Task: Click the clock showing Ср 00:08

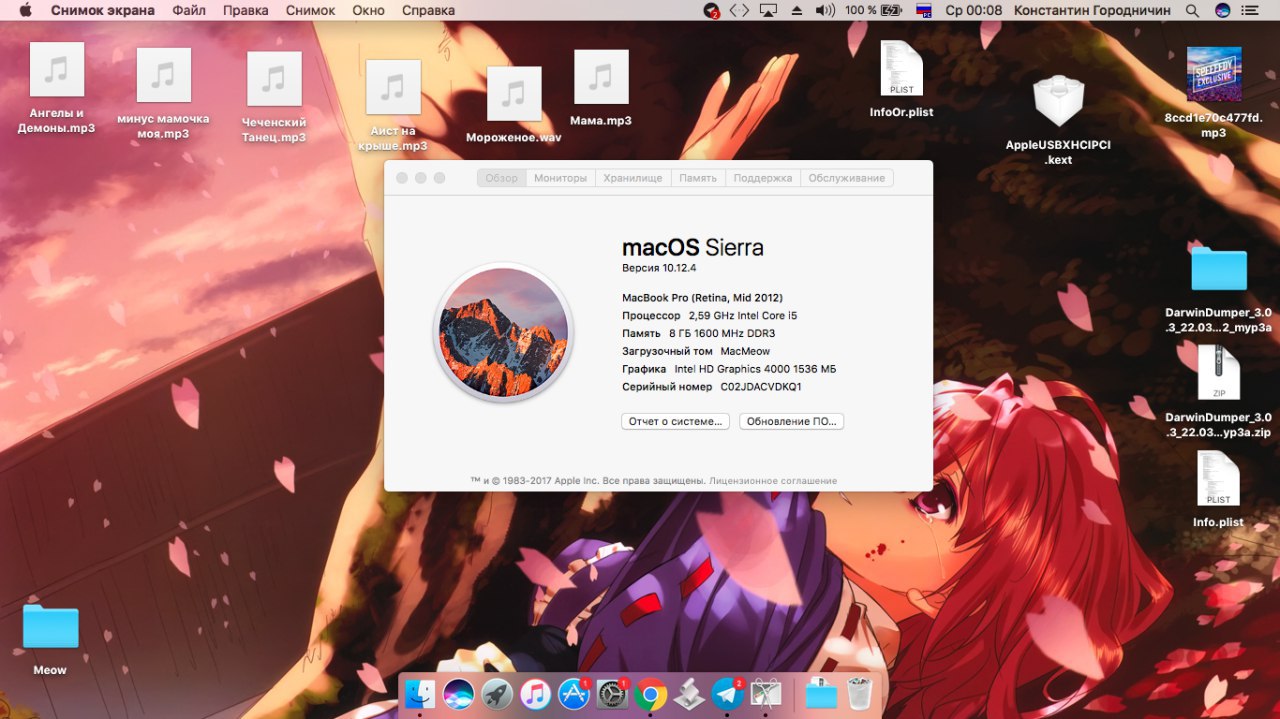Action: coord(973,10)
